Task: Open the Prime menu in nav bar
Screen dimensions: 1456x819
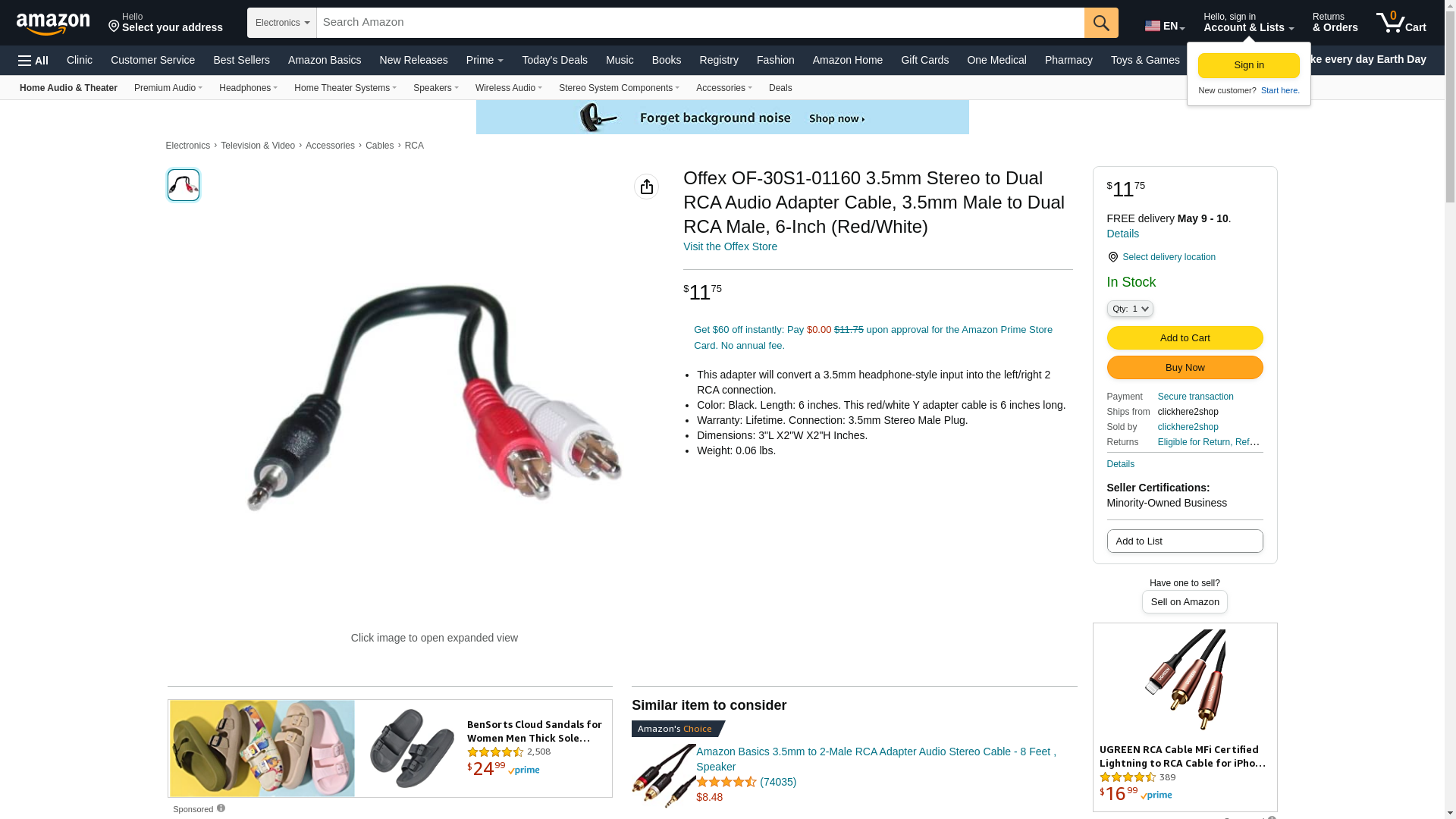Action: [485, 60]
